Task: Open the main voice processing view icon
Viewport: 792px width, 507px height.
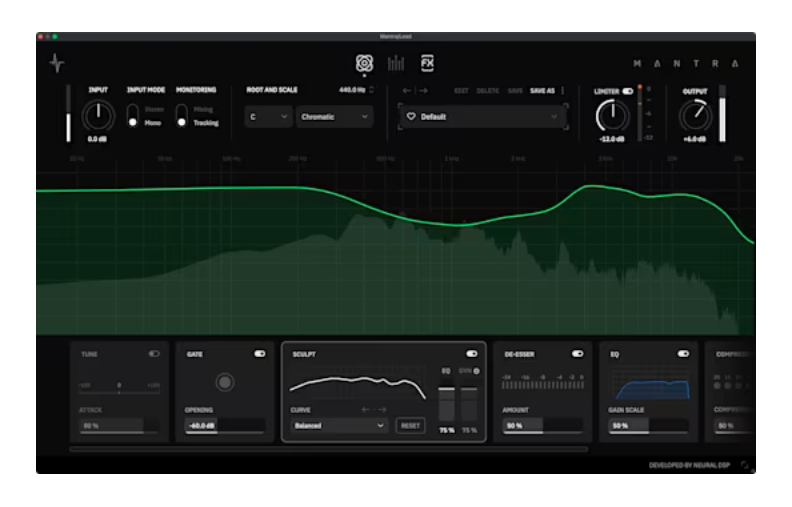Action: [364, 63]
